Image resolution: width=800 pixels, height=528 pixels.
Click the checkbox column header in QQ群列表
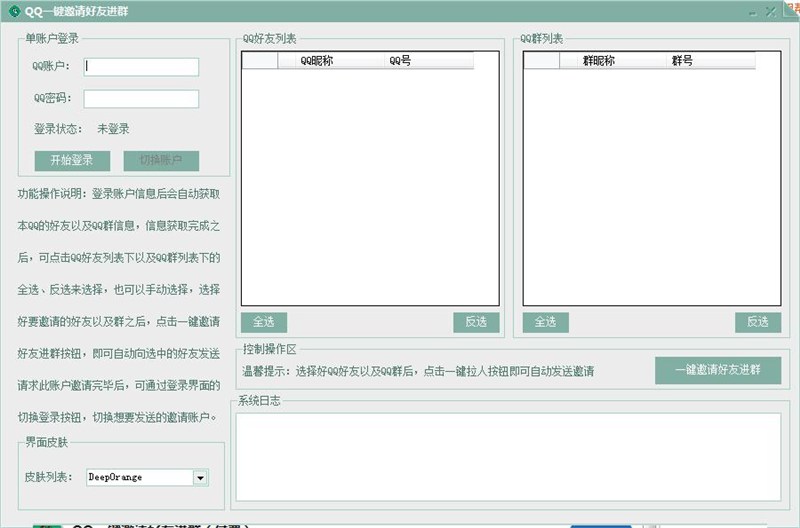[x=541, y=61]
